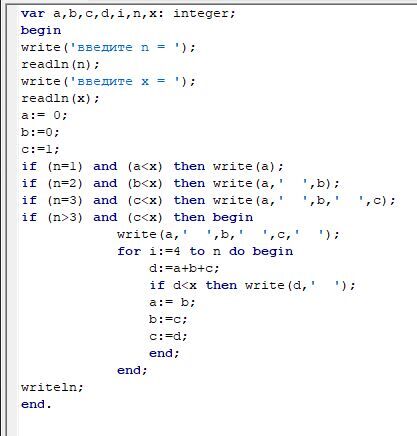Click the condition (b<x) on the n=2 line
417x436 pixels.
(x=145, y=183)
